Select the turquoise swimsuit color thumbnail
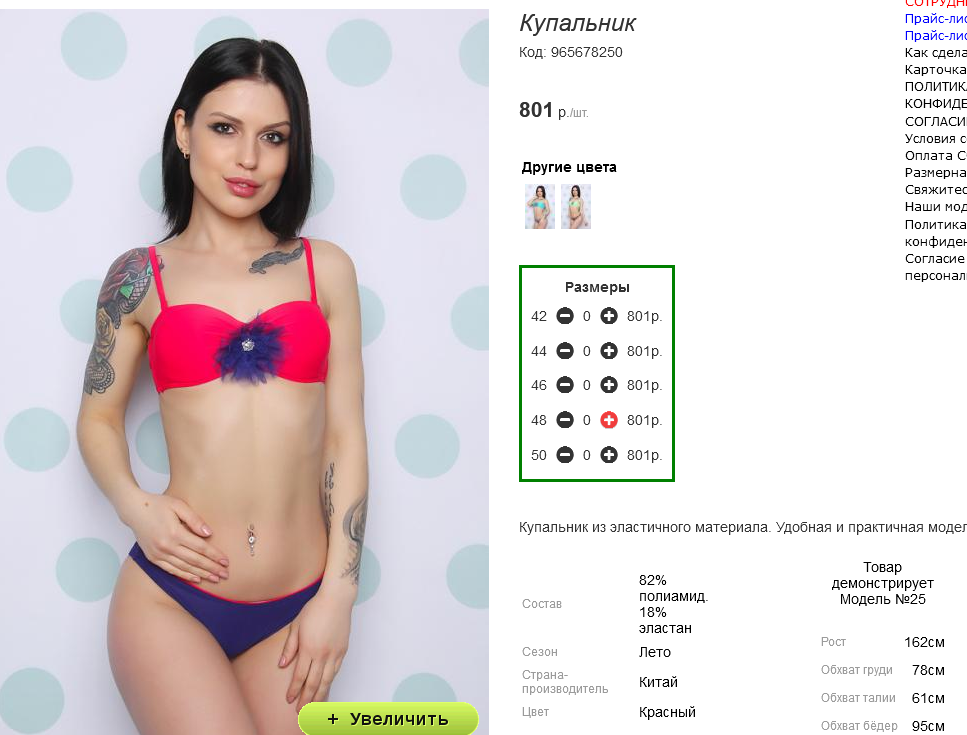Screen dimensions: 967x735 click(x=540, y=207)
